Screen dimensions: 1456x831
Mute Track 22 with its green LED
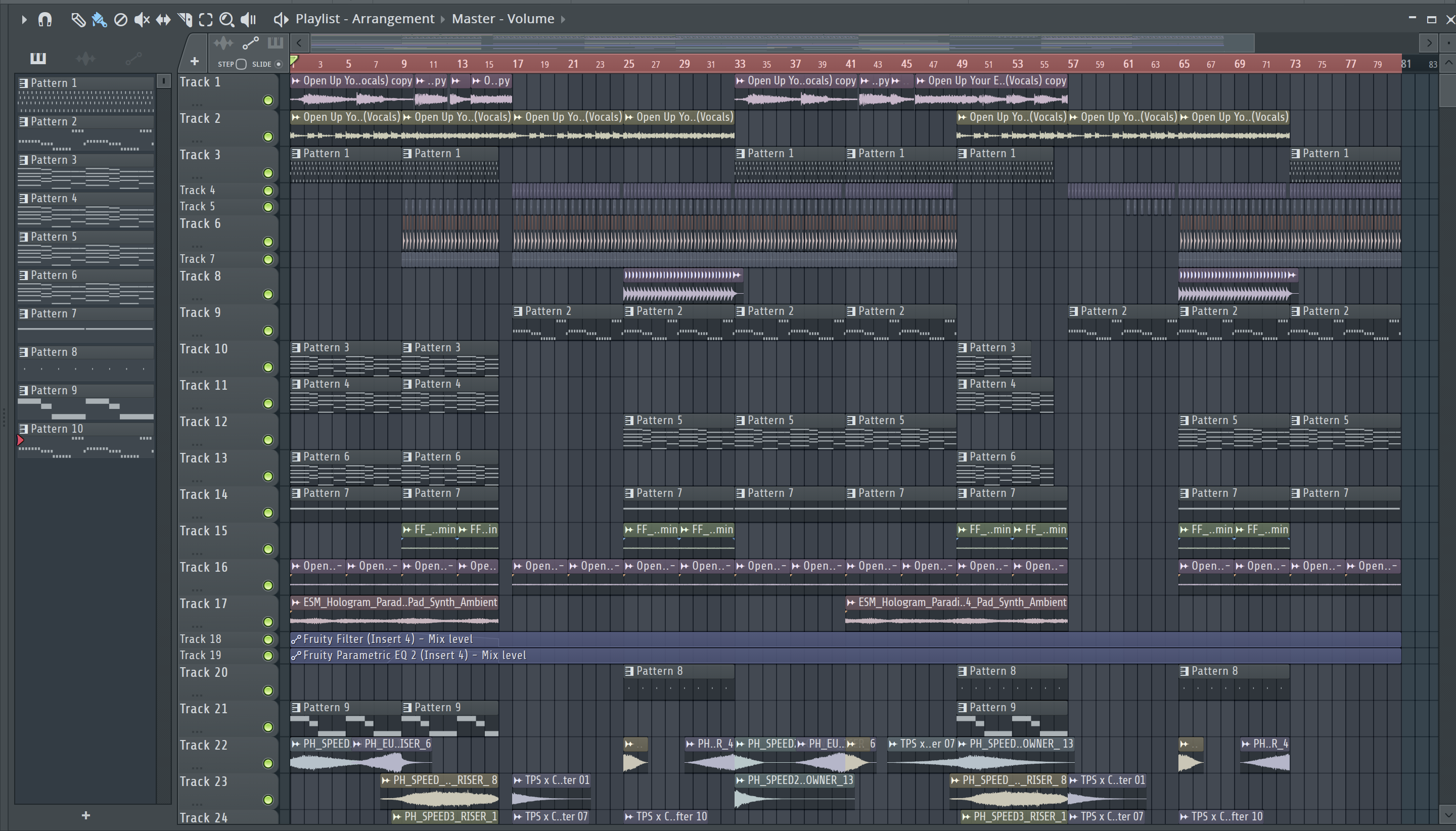click(x=267, y=764)
